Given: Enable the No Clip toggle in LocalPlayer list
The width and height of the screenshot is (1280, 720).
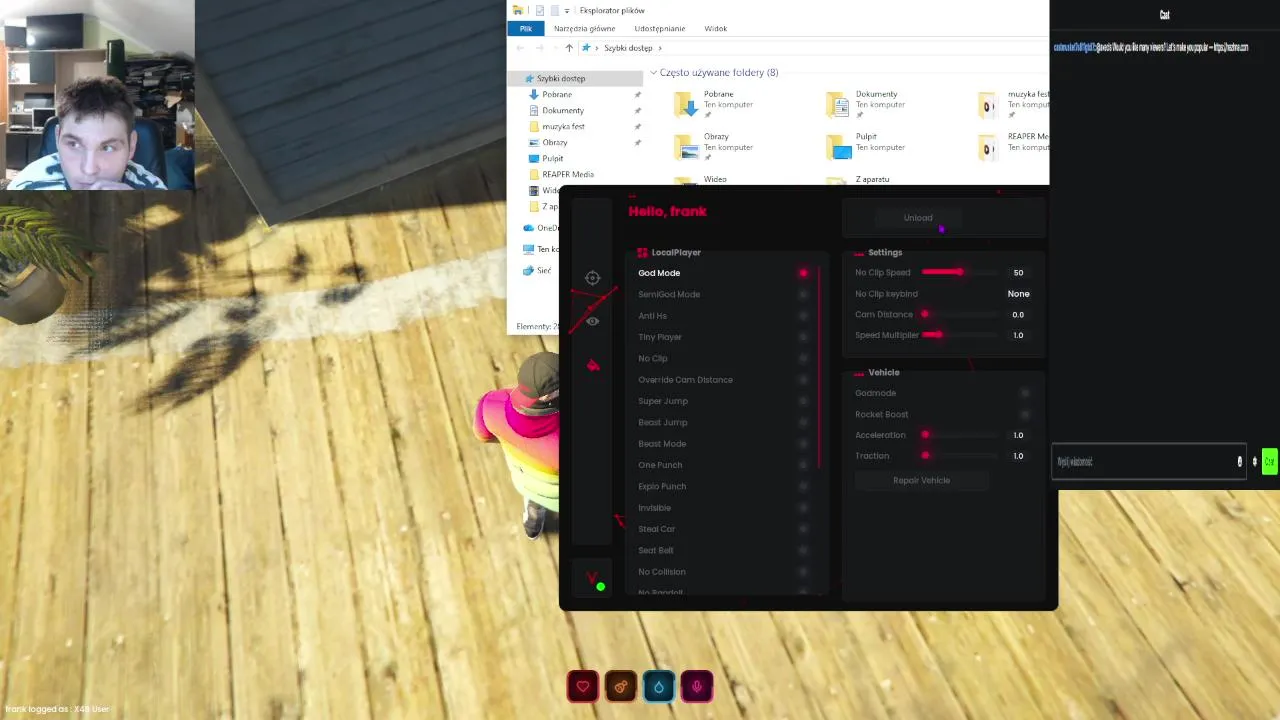Looking at the screenshot, I should click(803, 358).
